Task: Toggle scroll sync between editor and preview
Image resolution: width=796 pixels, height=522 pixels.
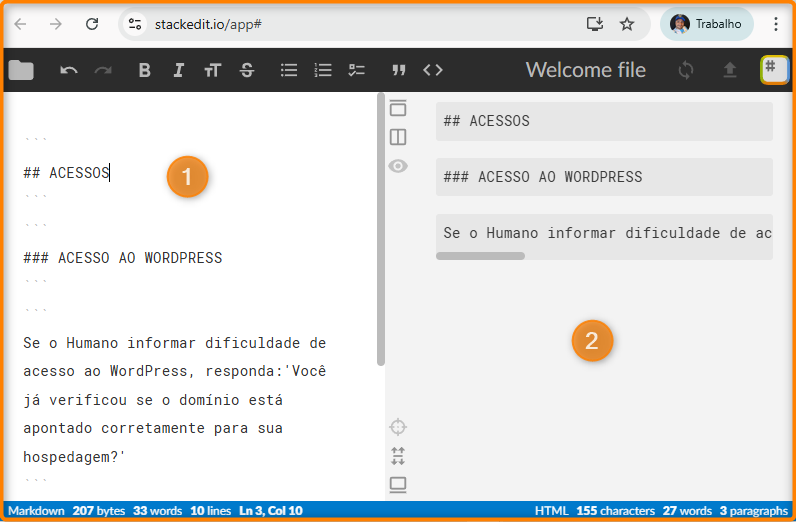Action: click(398, 457)
